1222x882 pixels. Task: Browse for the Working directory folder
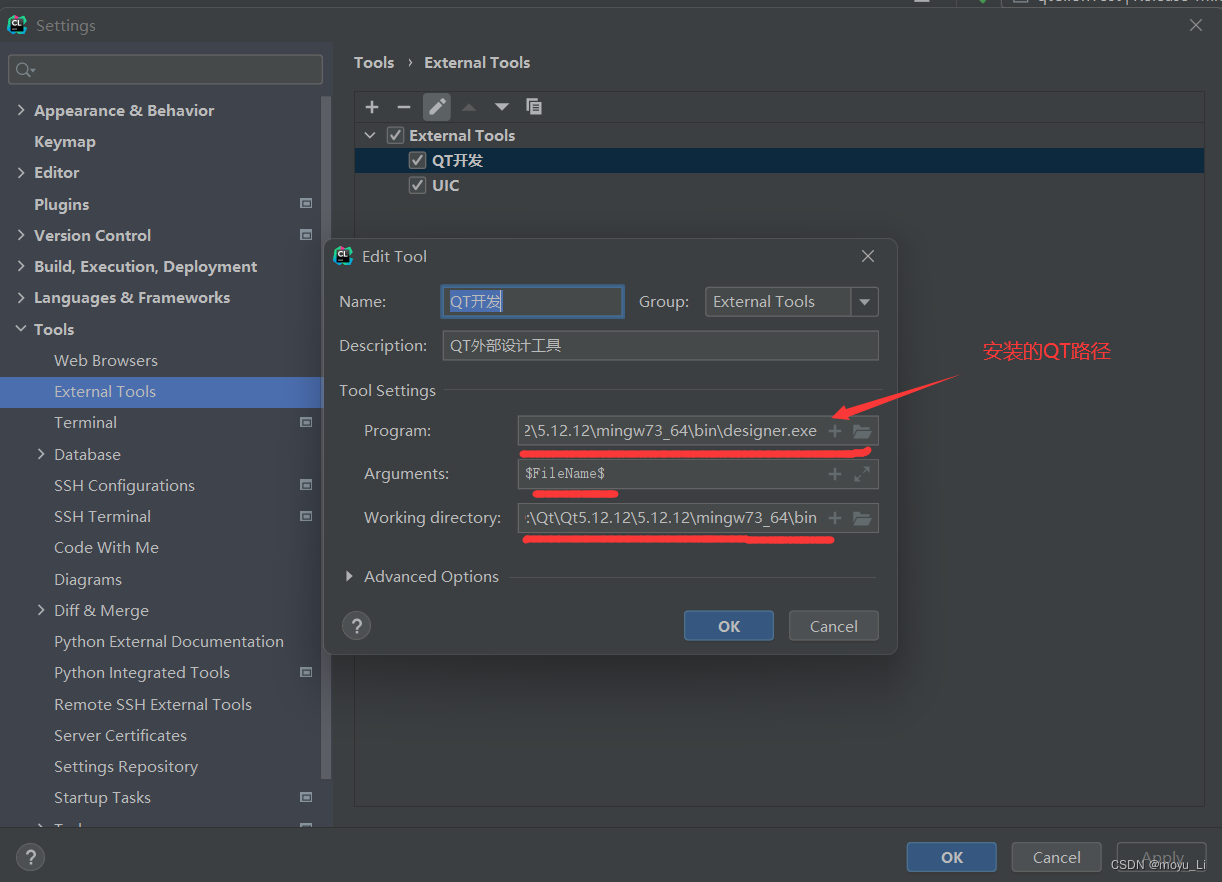click(x=862, y=518)
